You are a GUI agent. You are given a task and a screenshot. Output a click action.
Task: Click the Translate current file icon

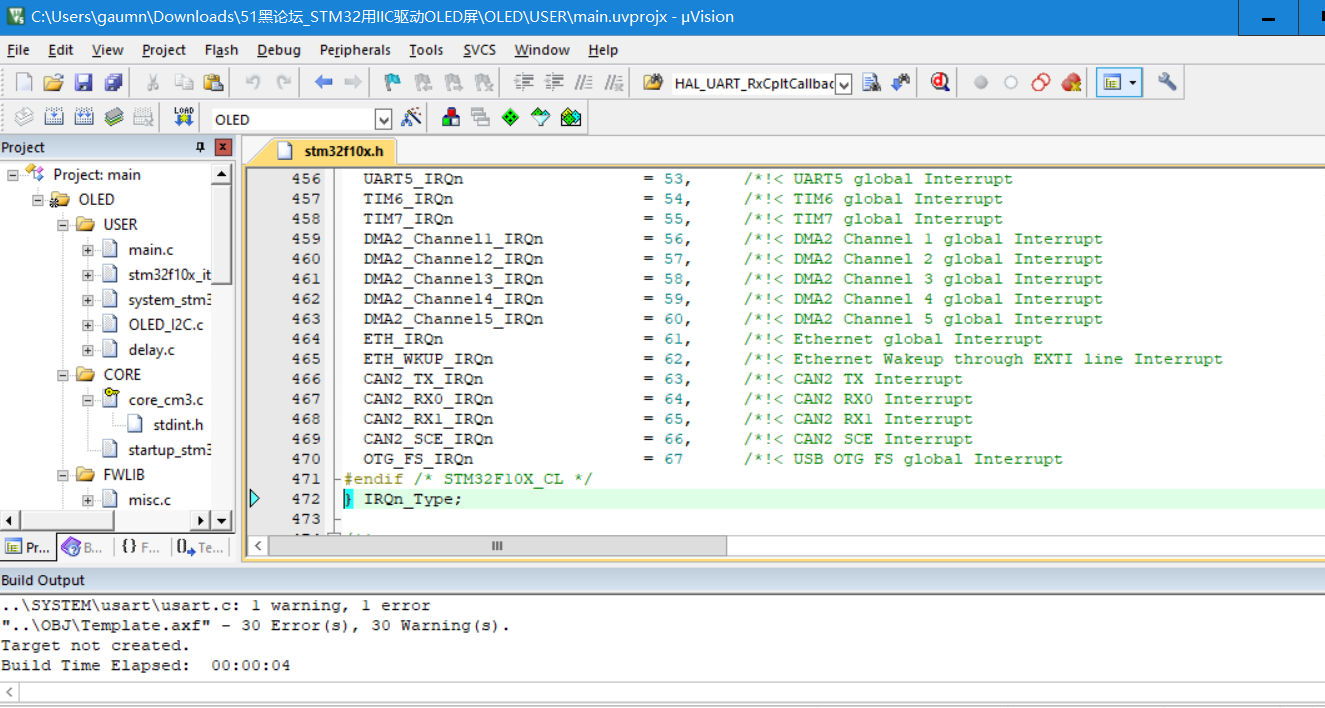24,117
